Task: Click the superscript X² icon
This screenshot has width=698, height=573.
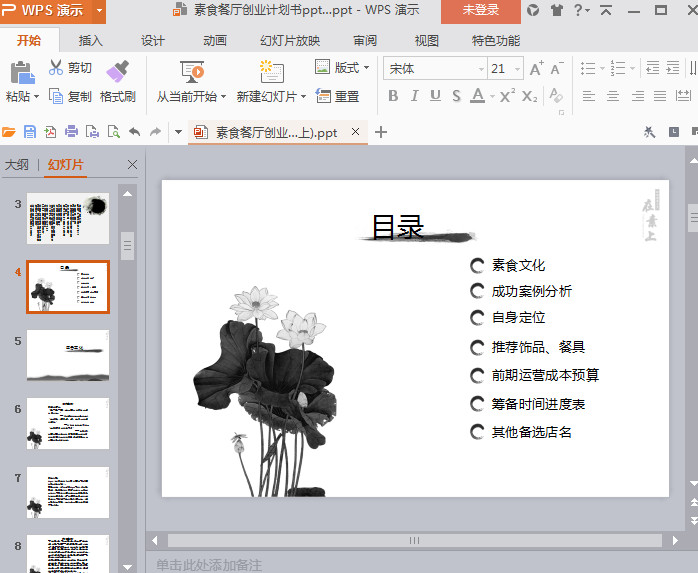Action: pos(507,96)
